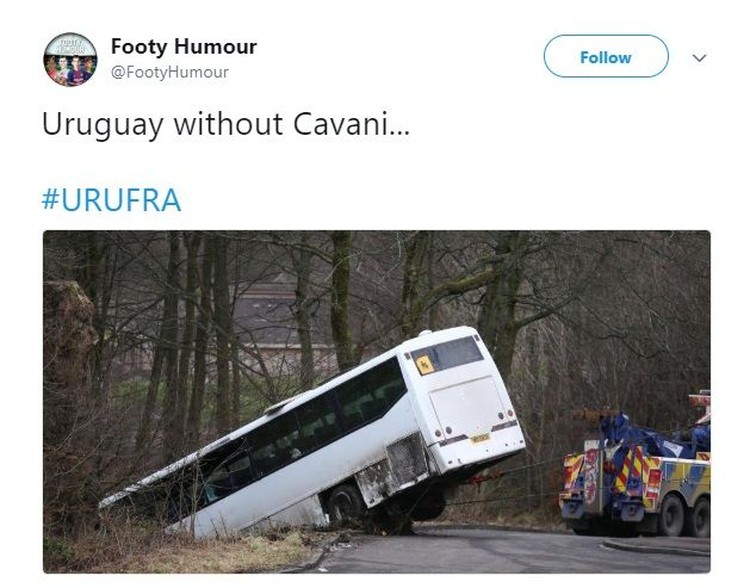Open the @FootyHumour handle link
Viewport: 750px width, 588px height.
click(170, 73)
